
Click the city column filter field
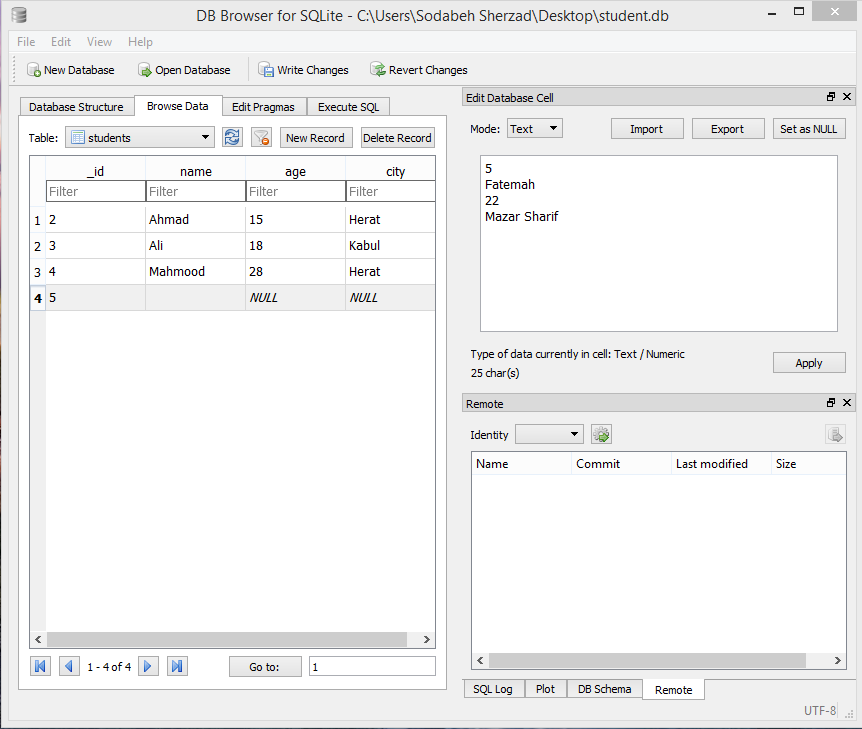[x=391, y=191]
